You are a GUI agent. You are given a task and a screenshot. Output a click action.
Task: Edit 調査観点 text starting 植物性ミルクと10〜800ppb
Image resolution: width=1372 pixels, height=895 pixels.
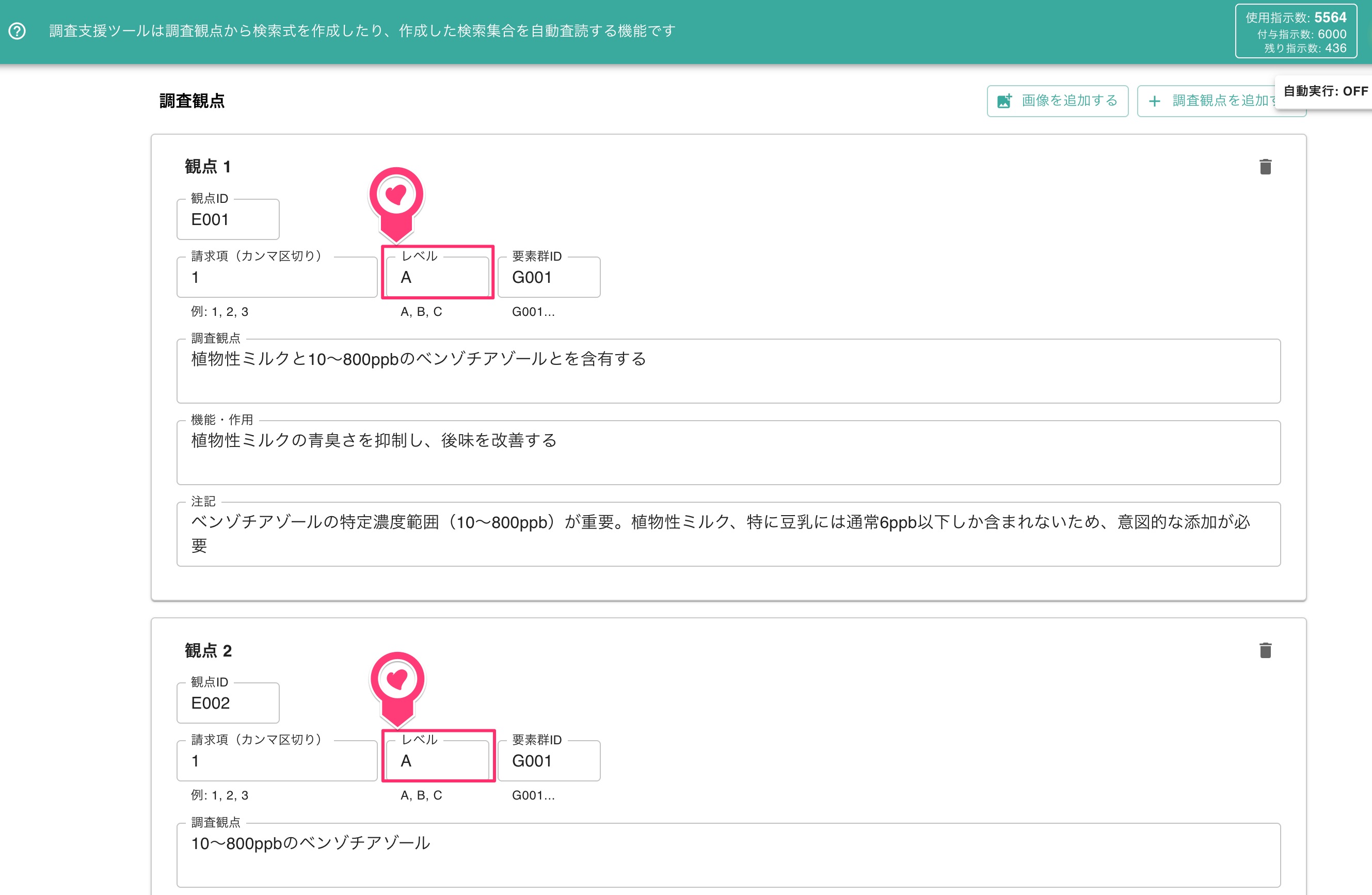pyautogui.click(x=729, y=371)
